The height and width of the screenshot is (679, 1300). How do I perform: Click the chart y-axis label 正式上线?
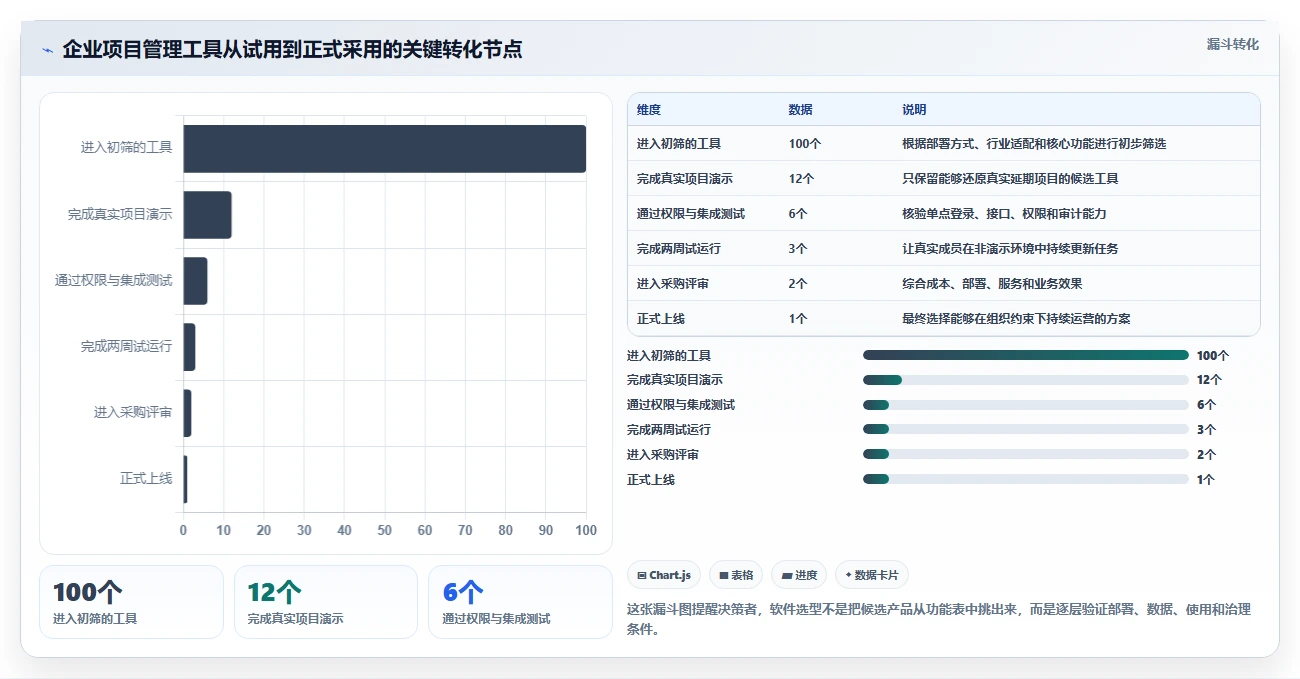[x=146, y=479]
